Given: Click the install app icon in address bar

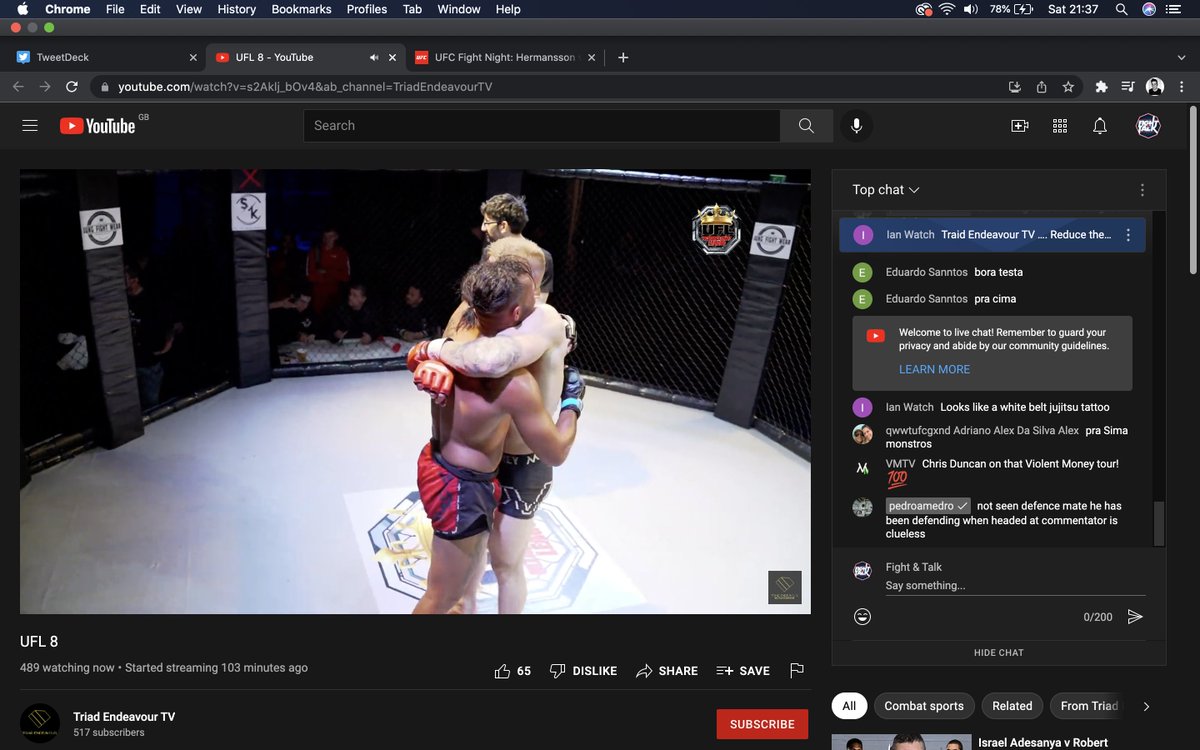Looking at the screenshot, I should pyautogui.click(x=1015, y=87).
